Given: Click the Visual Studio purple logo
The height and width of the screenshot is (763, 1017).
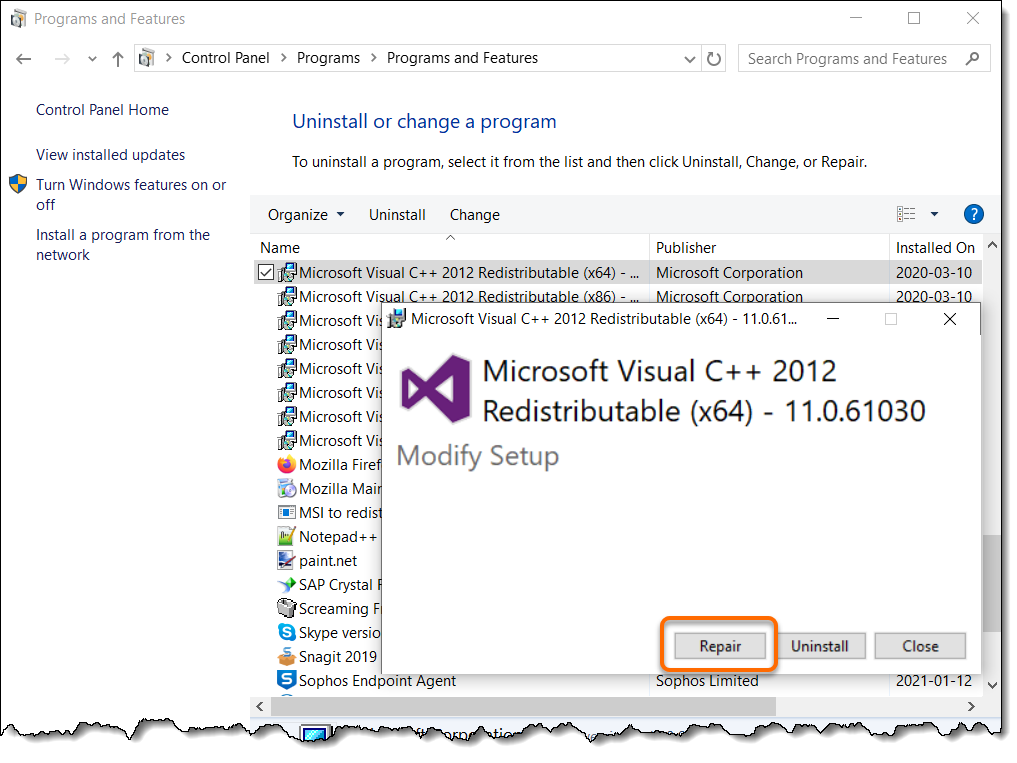Looking at the screenshot, I should click(x=435, y=389).
